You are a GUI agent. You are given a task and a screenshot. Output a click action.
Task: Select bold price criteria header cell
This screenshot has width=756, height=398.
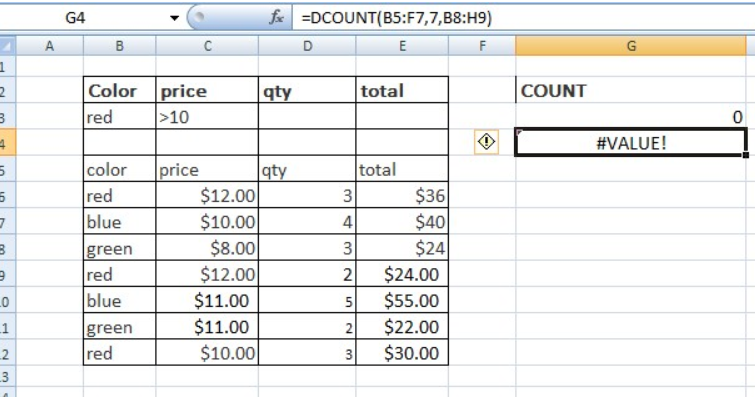pyautogui.click(x=207, y=90)
